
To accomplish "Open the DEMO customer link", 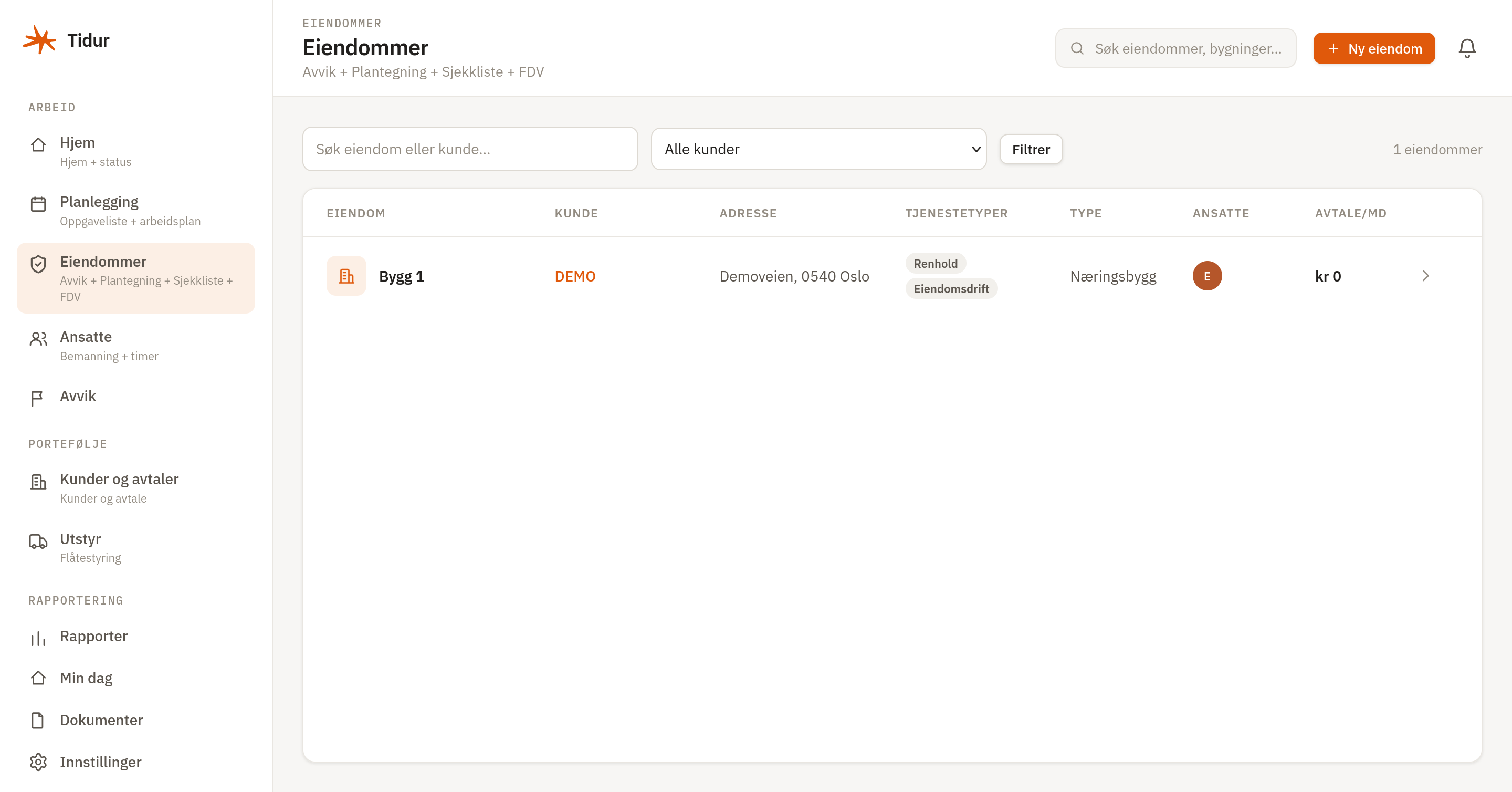I will 575,276.
